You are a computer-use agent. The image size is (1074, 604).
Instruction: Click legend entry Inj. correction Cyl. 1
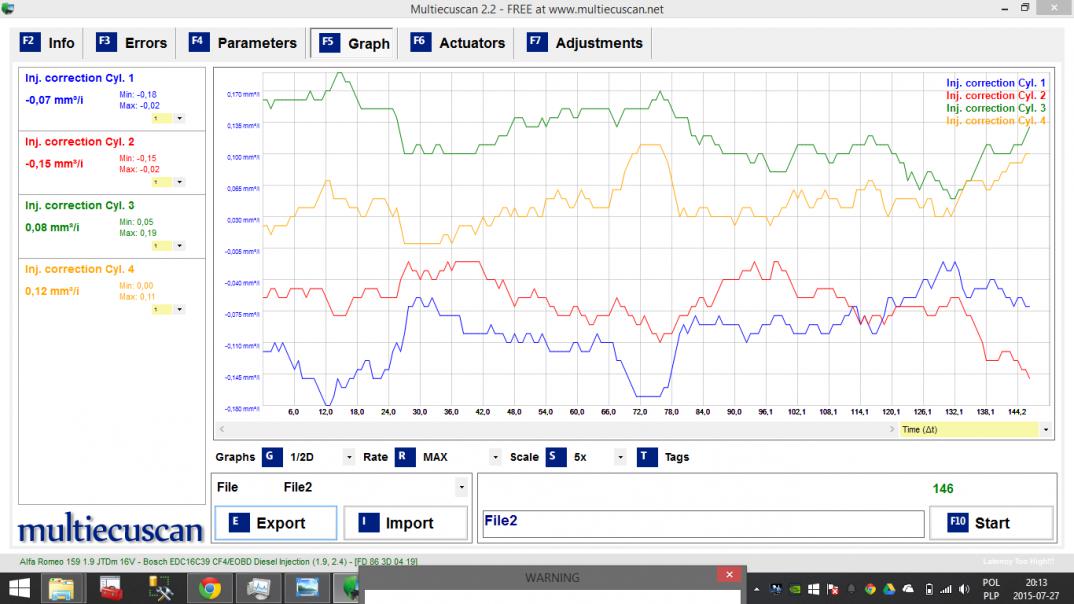coord(996,83)
